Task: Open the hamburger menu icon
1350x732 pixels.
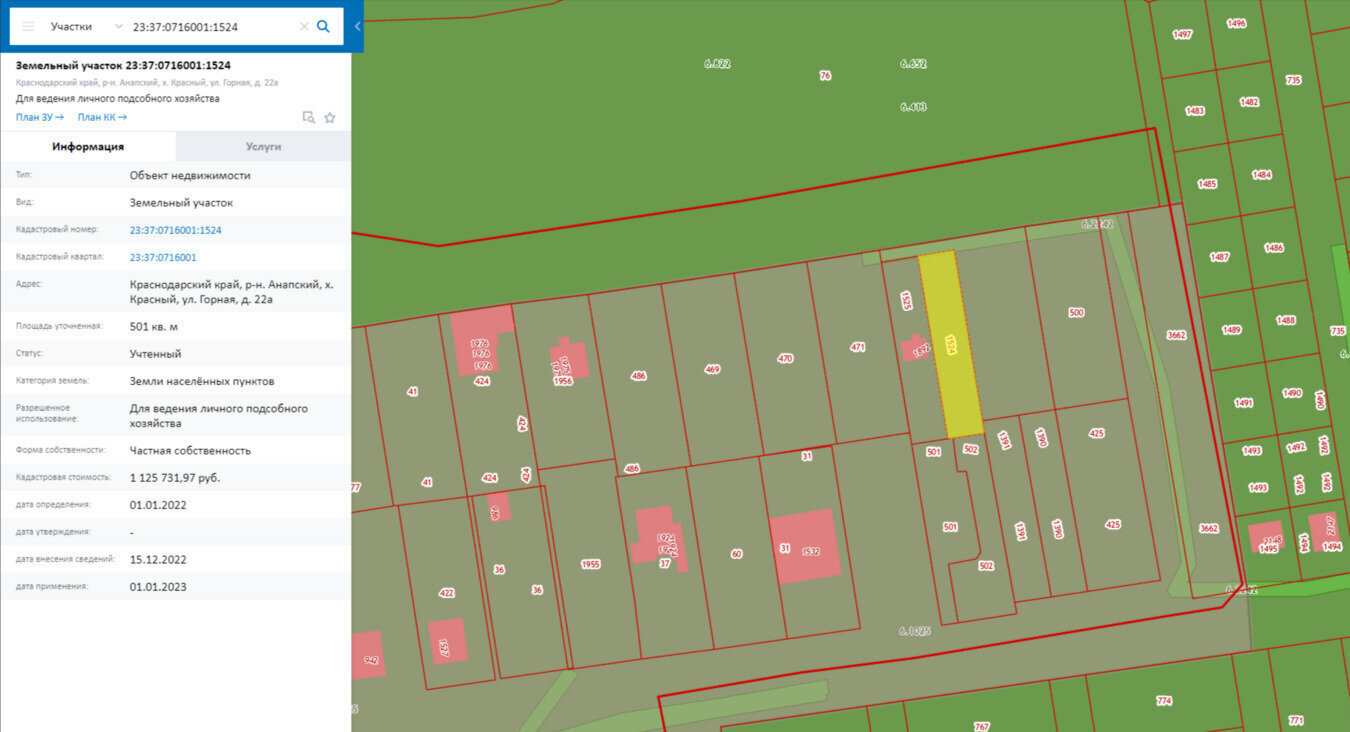Action: pos(28,27)
